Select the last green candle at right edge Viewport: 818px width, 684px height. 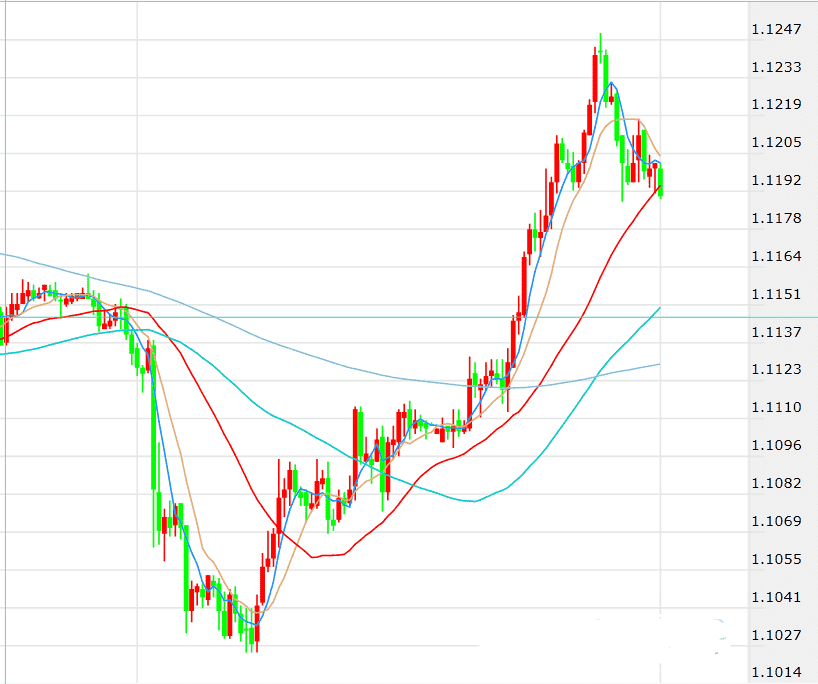coord(661,182)
